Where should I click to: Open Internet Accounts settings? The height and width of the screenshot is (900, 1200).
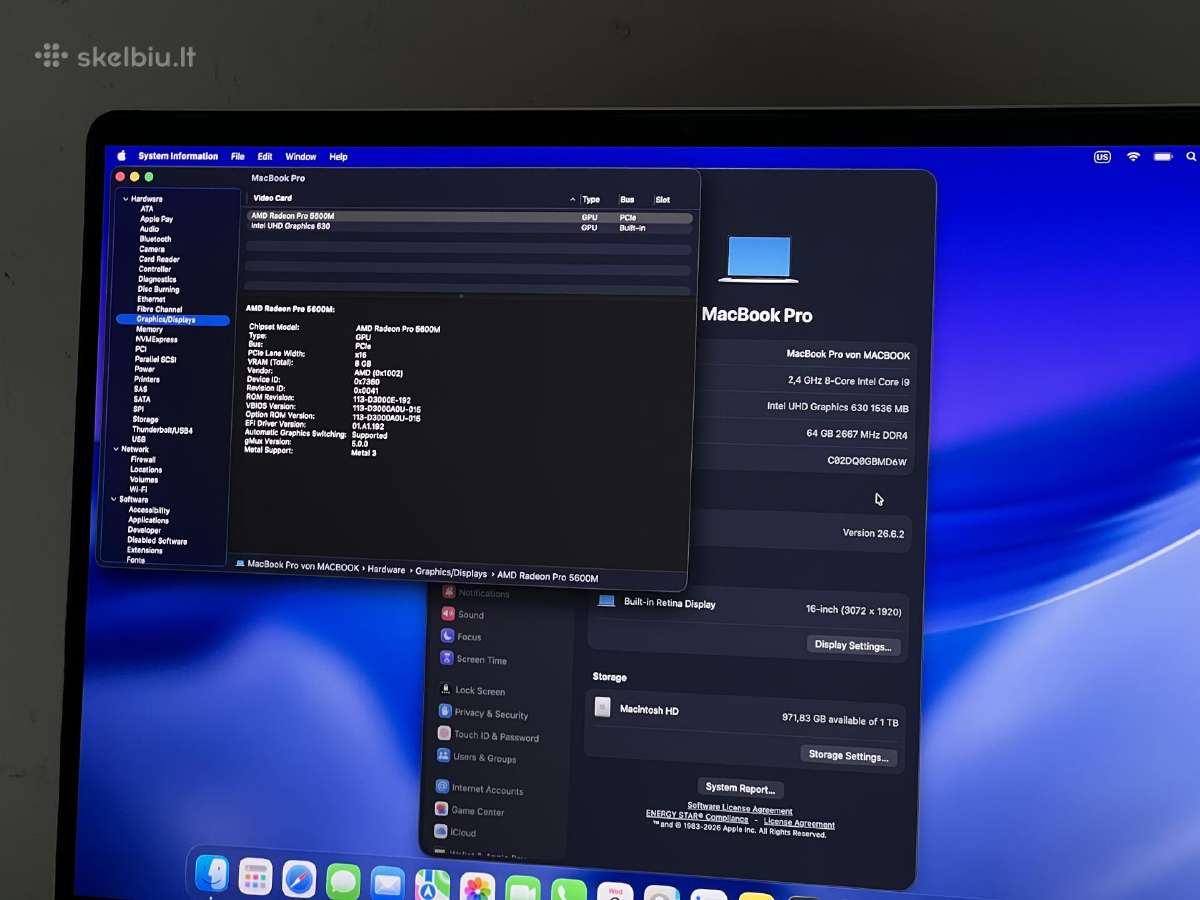pos(479,788)
